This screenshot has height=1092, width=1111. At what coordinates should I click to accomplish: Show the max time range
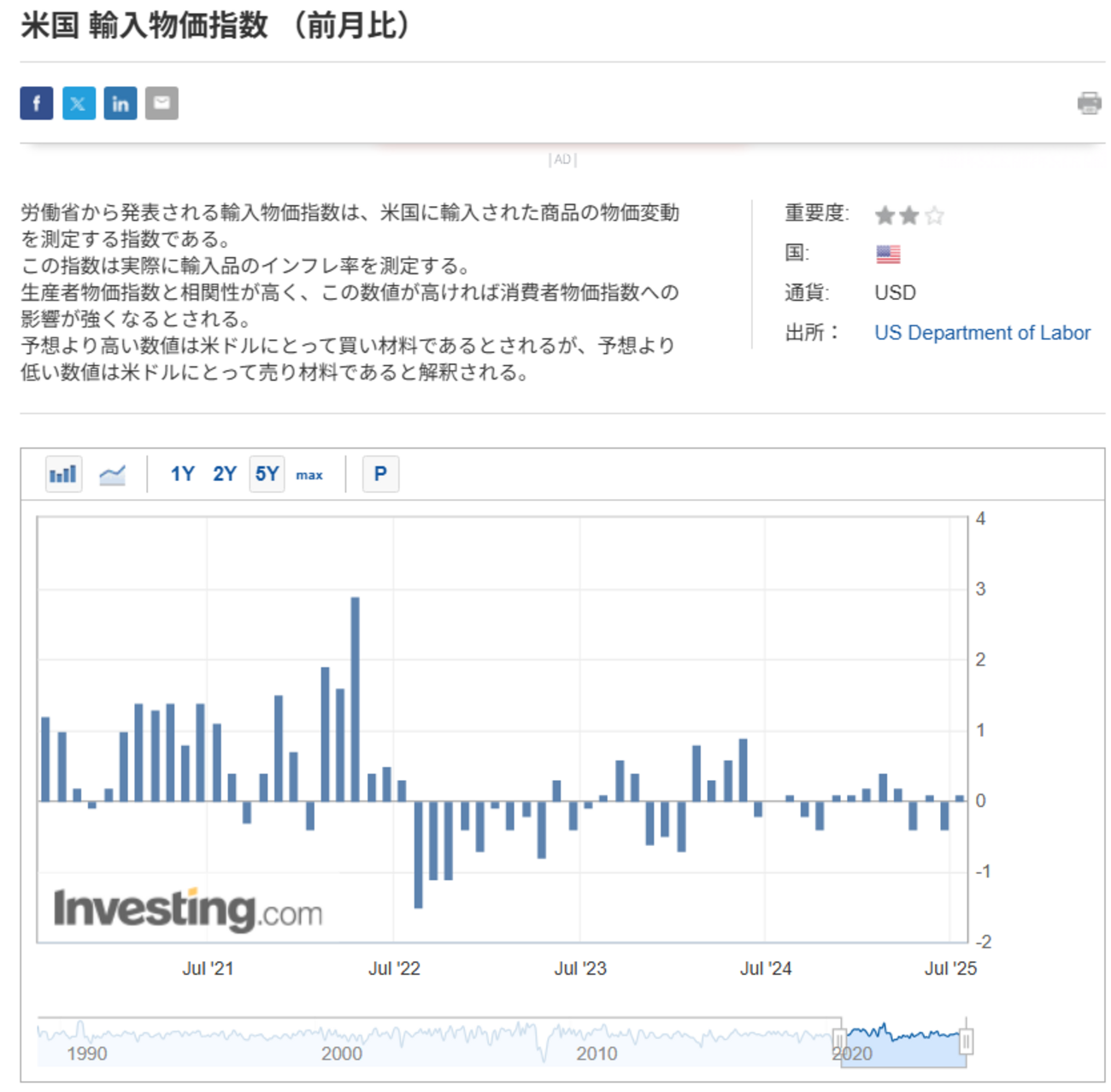click(309, 475)
